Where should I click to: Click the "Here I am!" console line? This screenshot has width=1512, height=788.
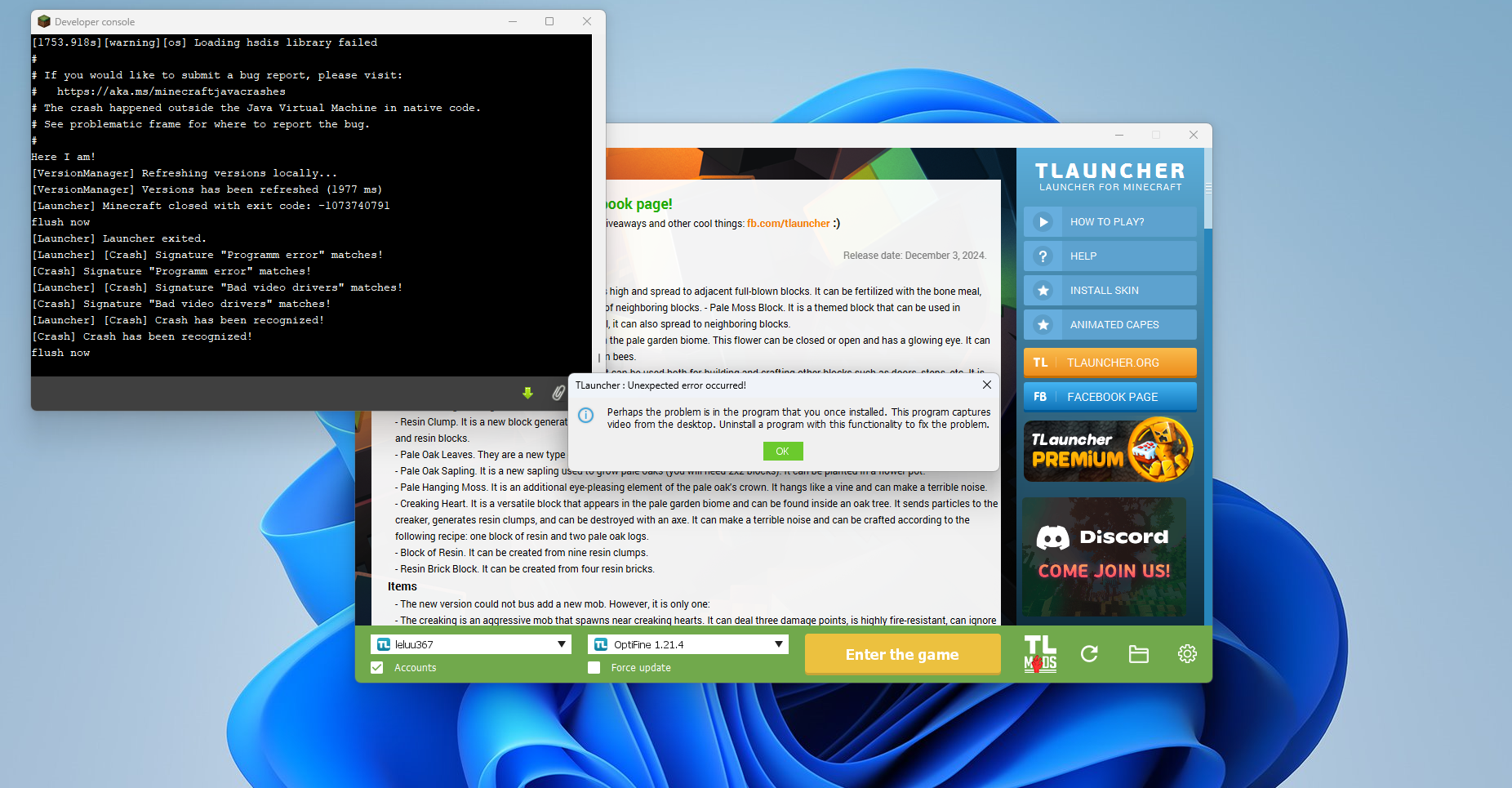(x=64, y=157)
